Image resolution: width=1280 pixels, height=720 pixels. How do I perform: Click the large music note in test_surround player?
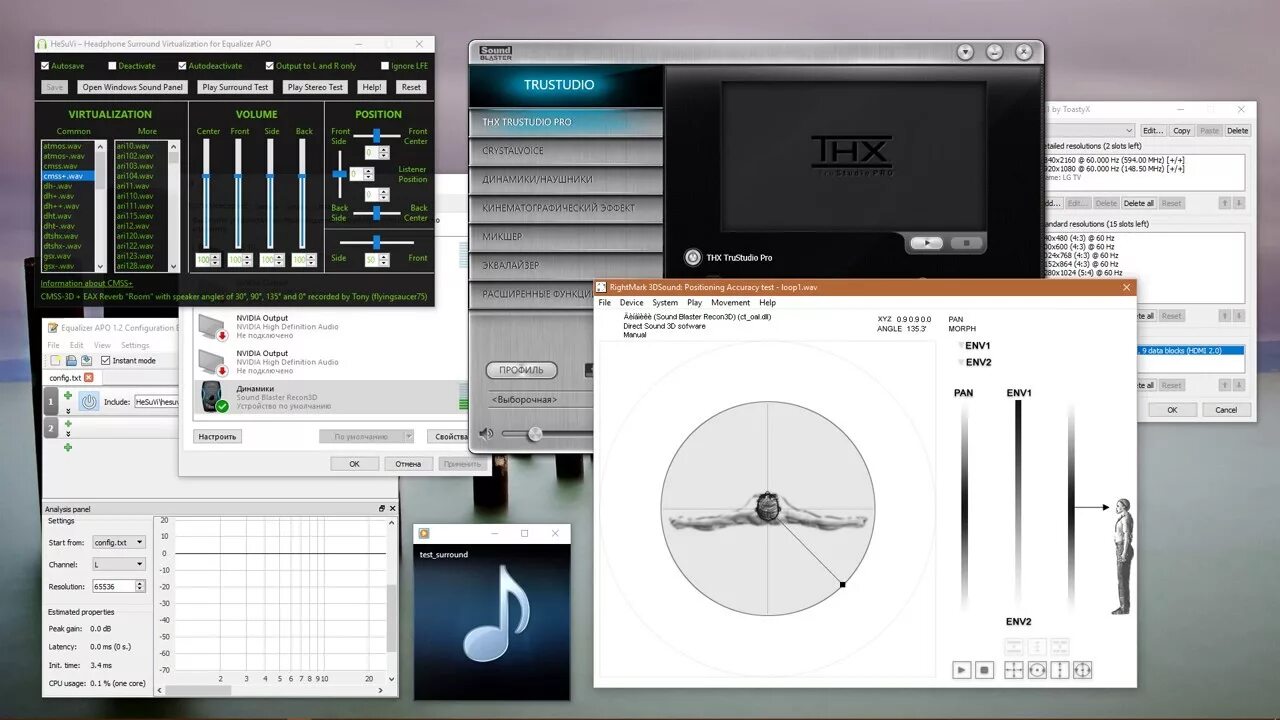point(497,613)
